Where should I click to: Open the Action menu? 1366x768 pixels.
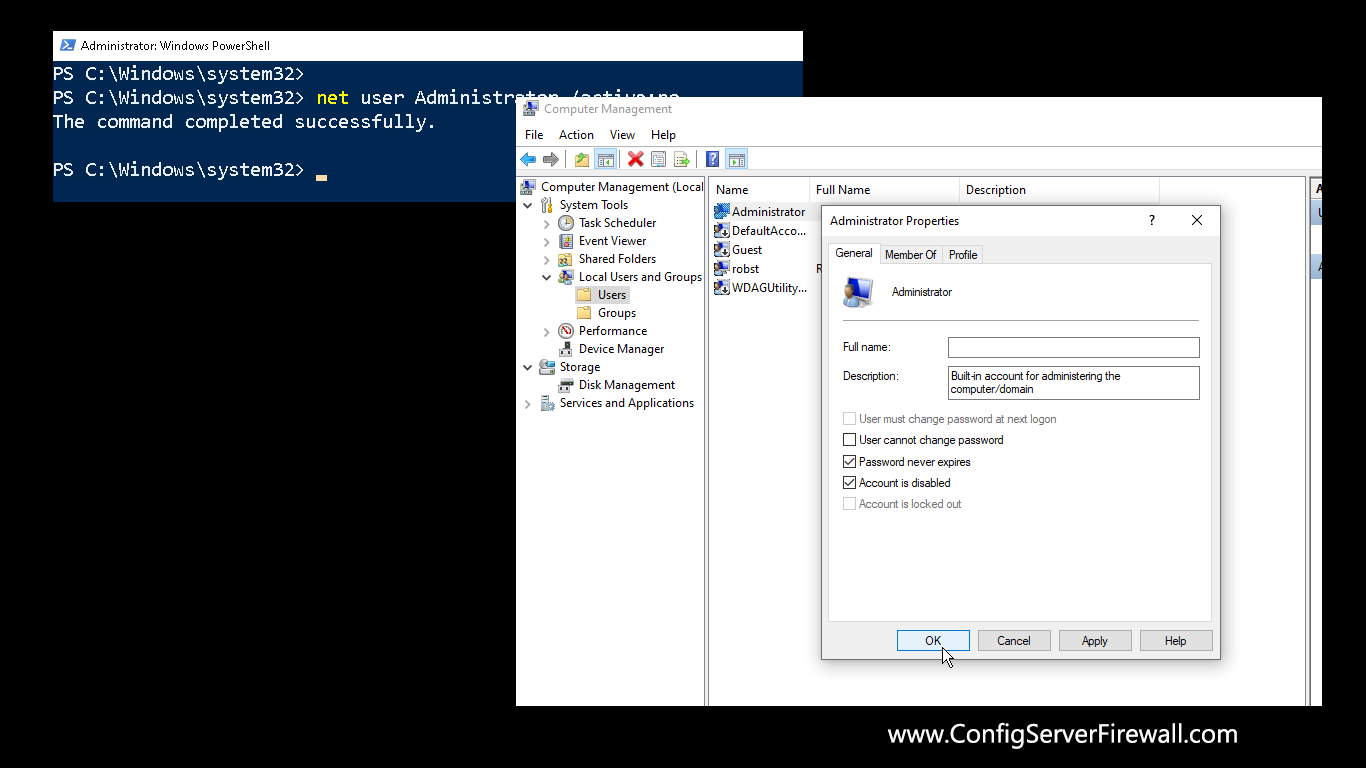(576, 135)
